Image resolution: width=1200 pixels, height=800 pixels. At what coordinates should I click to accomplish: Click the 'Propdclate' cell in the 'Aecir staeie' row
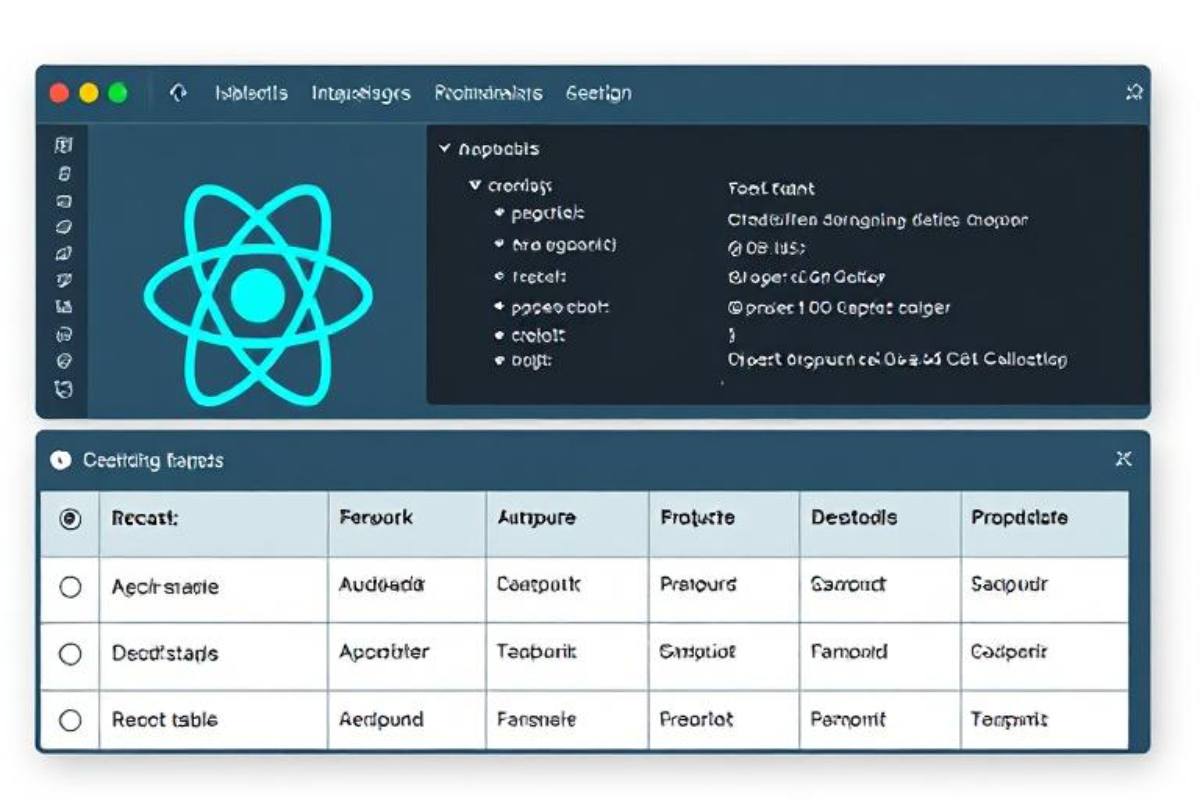1044,590
